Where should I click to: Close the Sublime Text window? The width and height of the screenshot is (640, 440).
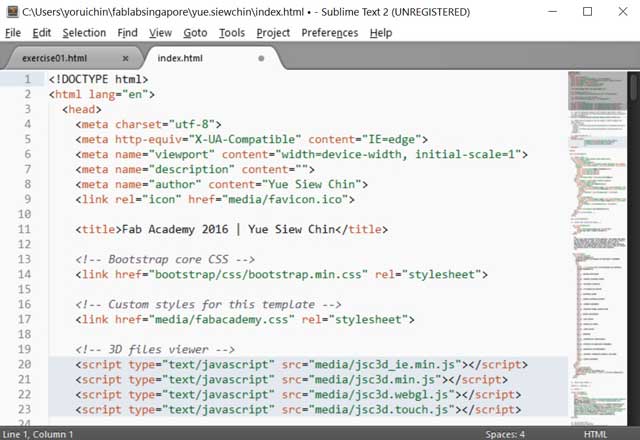[623, 11]
